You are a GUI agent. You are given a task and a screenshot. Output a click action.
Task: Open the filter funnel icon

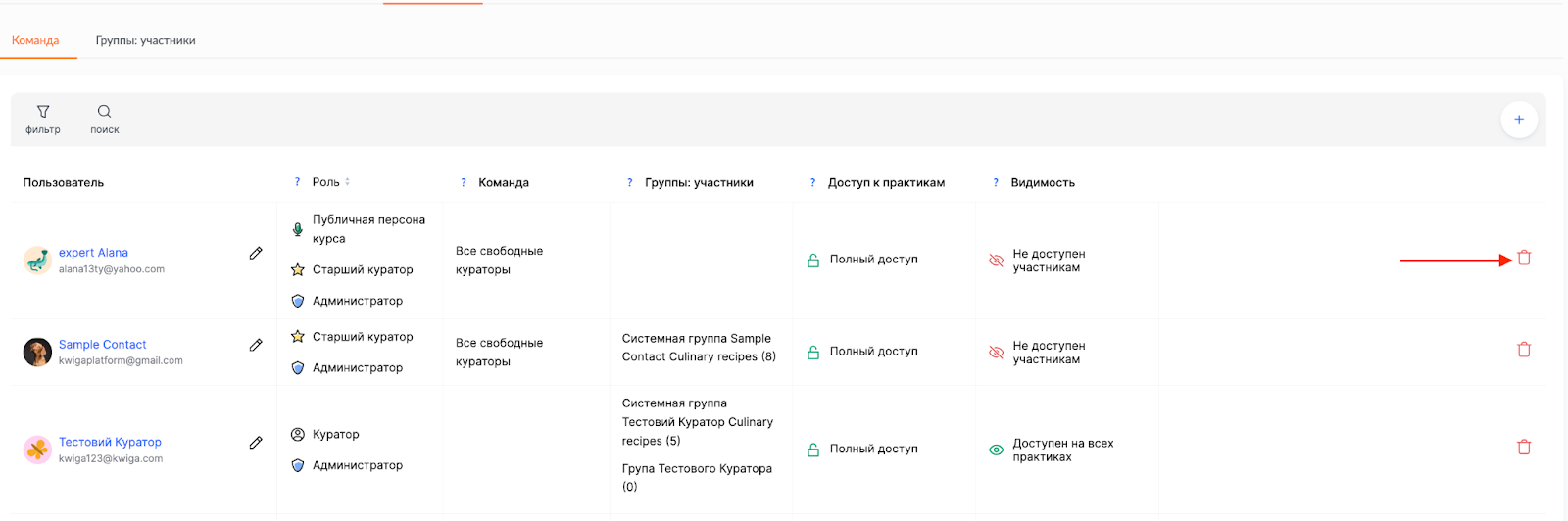(43, 112)
